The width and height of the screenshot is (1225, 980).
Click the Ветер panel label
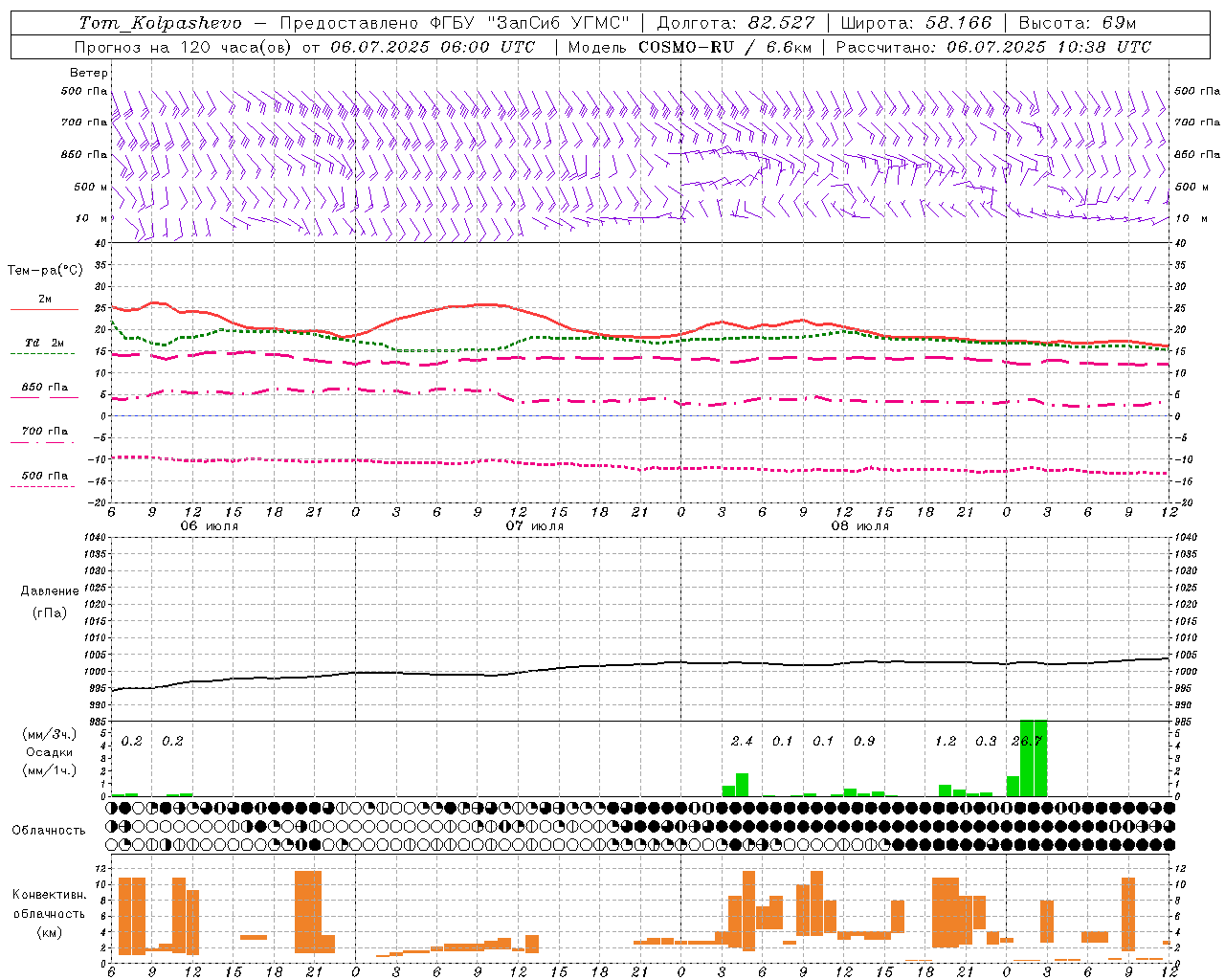click(89, 73)
